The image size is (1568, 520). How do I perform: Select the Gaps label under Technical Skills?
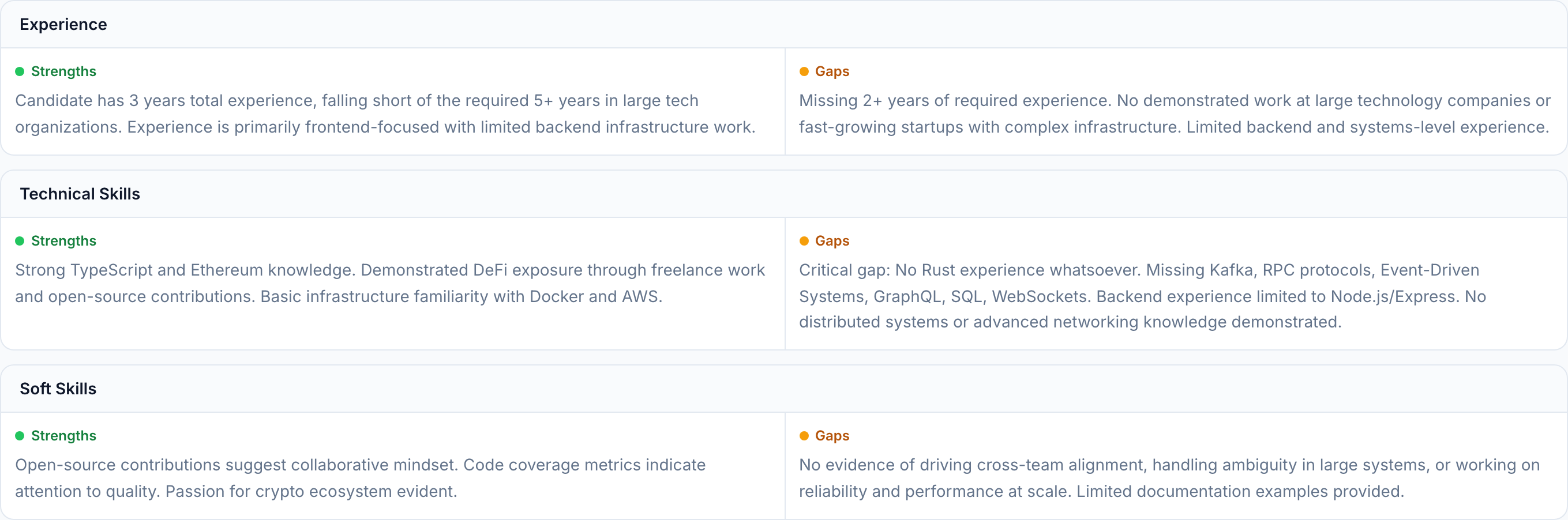831,241
